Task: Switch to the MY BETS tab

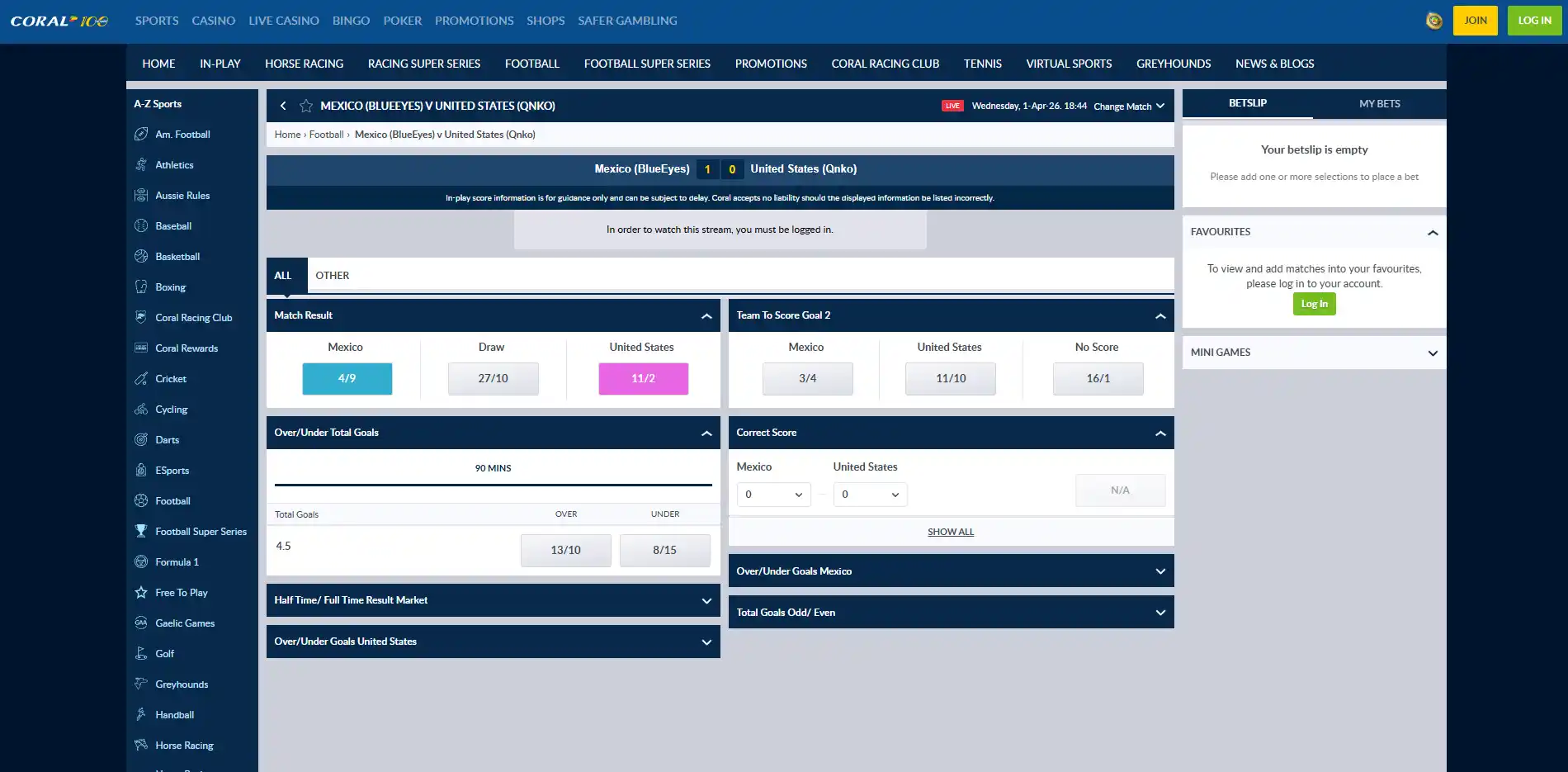Action: click(1380, 103)
